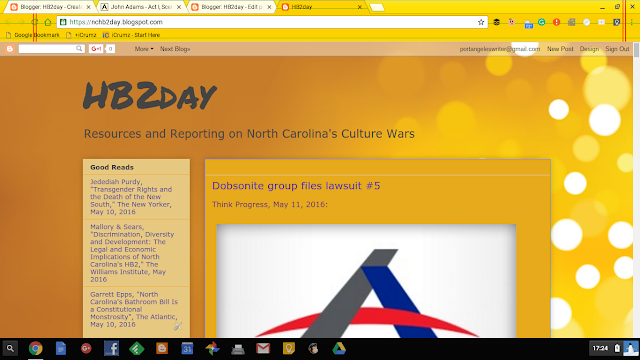
Task: Launch Google Keep lightbulb icon
Action: tap(289, 349)
